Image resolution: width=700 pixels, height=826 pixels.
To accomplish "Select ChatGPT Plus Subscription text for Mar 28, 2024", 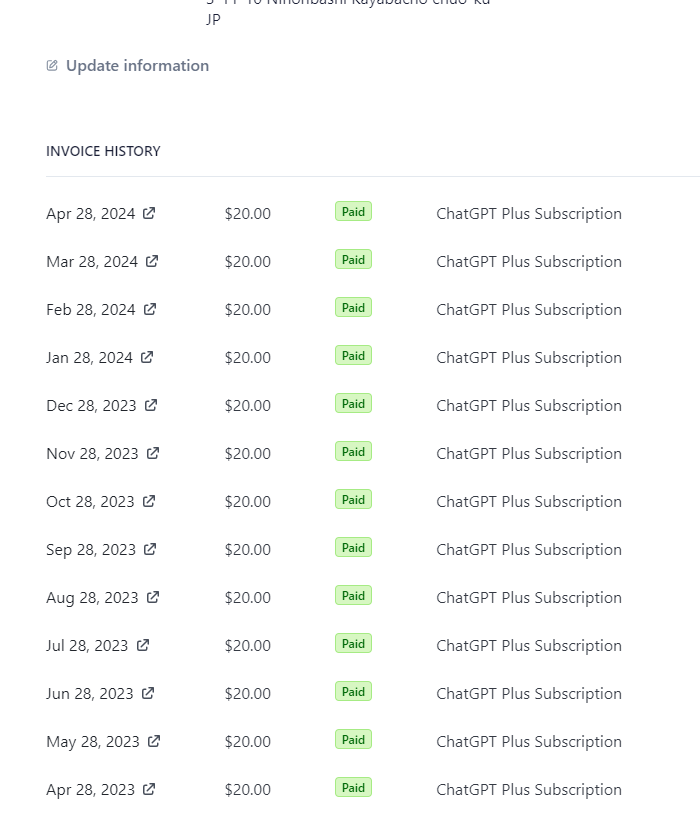I will pos(529,261).
